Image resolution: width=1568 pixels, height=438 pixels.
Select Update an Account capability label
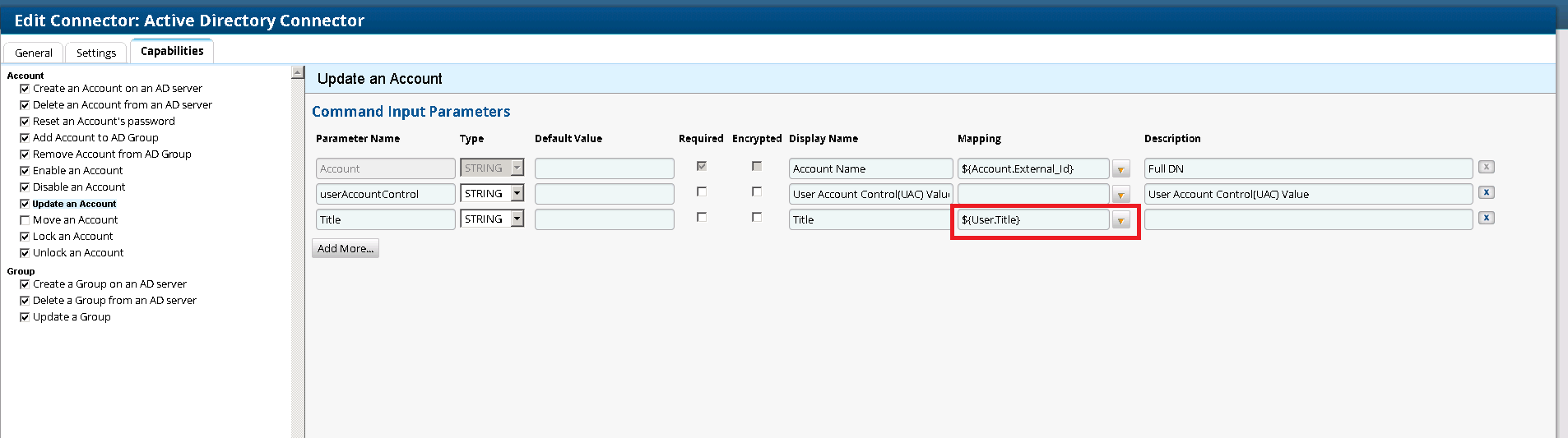[x=74, y=204]
